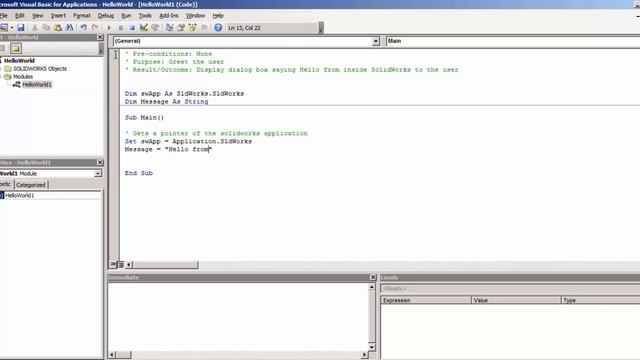Screen dimensions: 640x360
Task: Undo the last edit
Action: click(x=83, y=28)
